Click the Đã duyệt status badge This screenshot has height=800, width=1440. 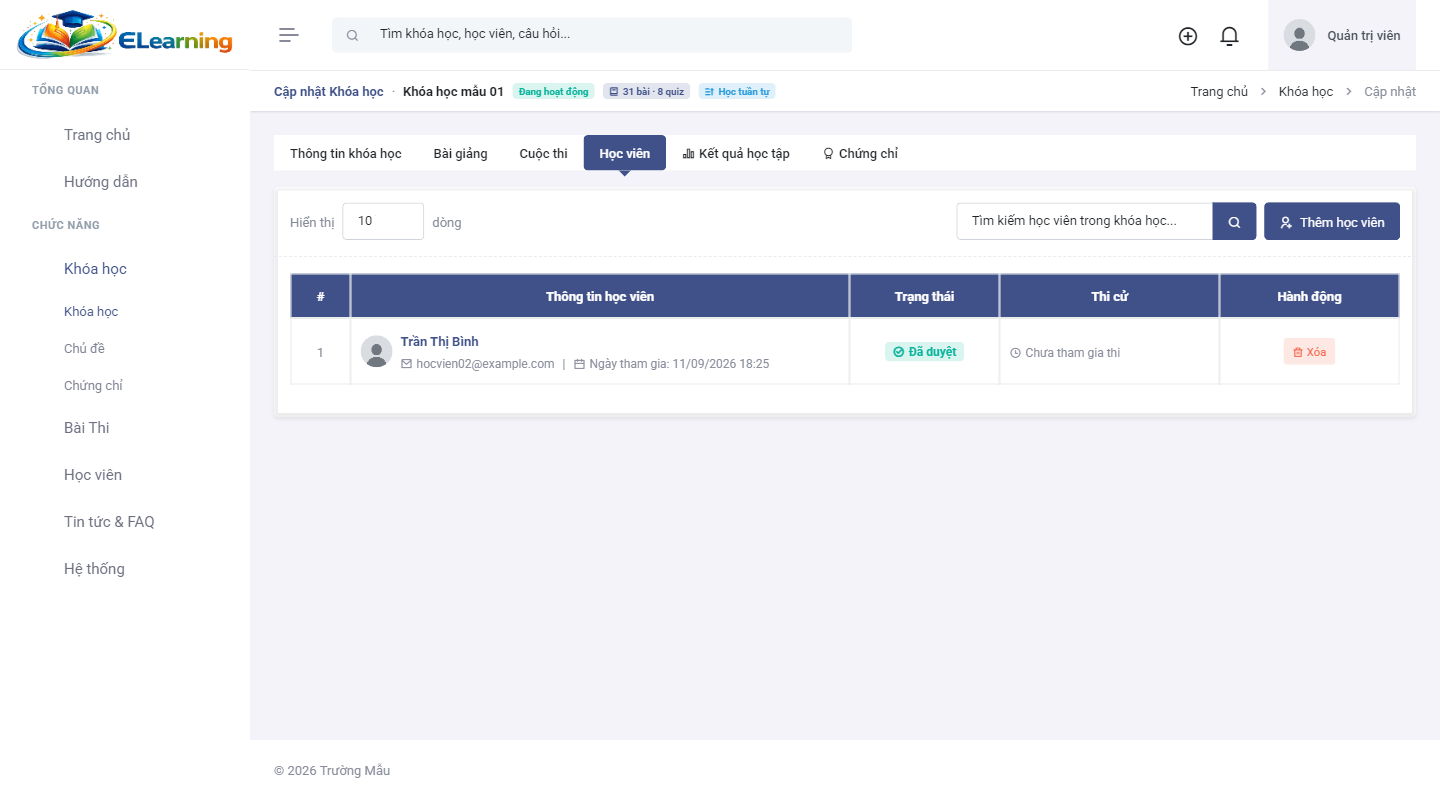[x=924, y=352]
